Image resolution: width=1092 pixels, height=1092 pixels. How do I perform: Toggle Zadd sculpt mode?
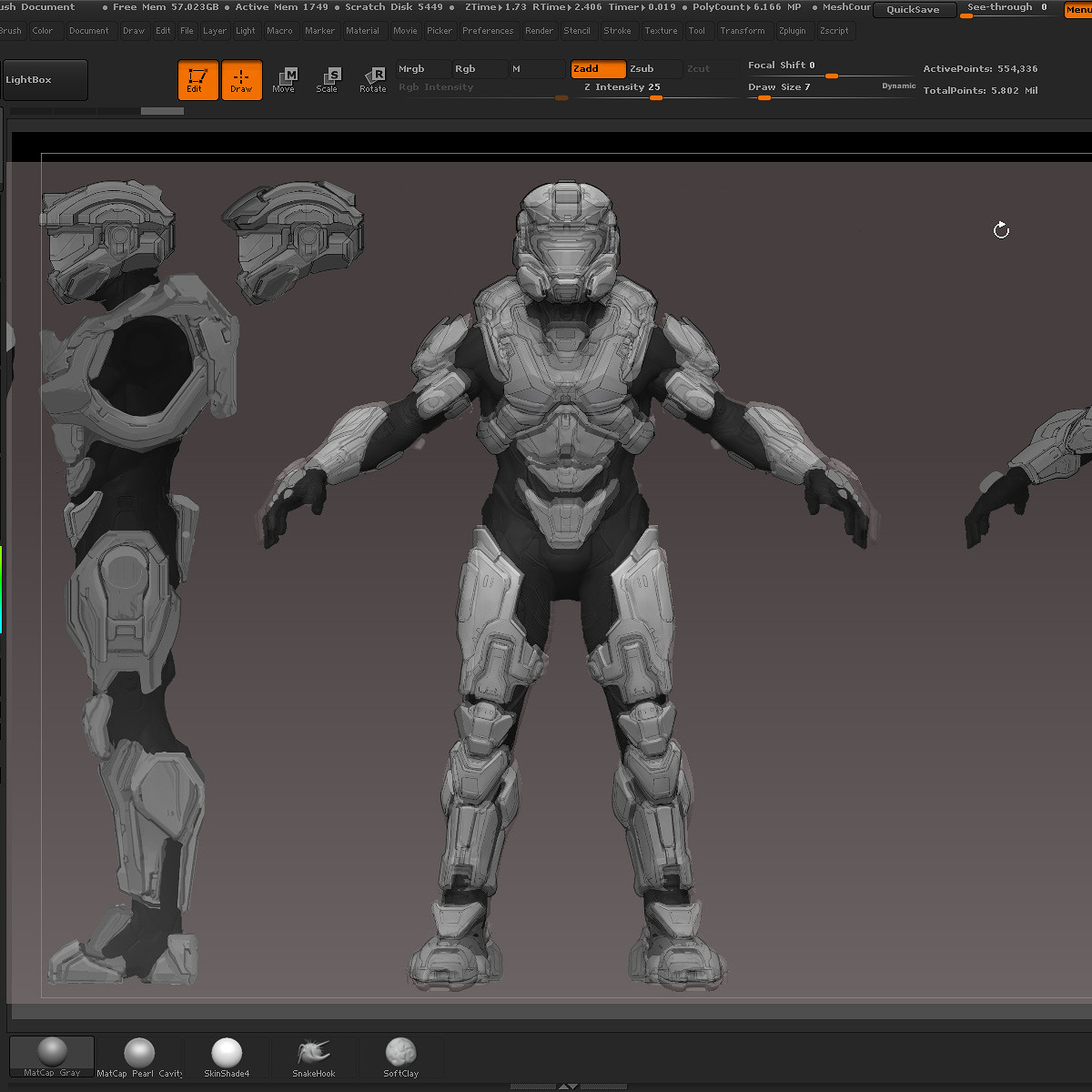point(598,69)
